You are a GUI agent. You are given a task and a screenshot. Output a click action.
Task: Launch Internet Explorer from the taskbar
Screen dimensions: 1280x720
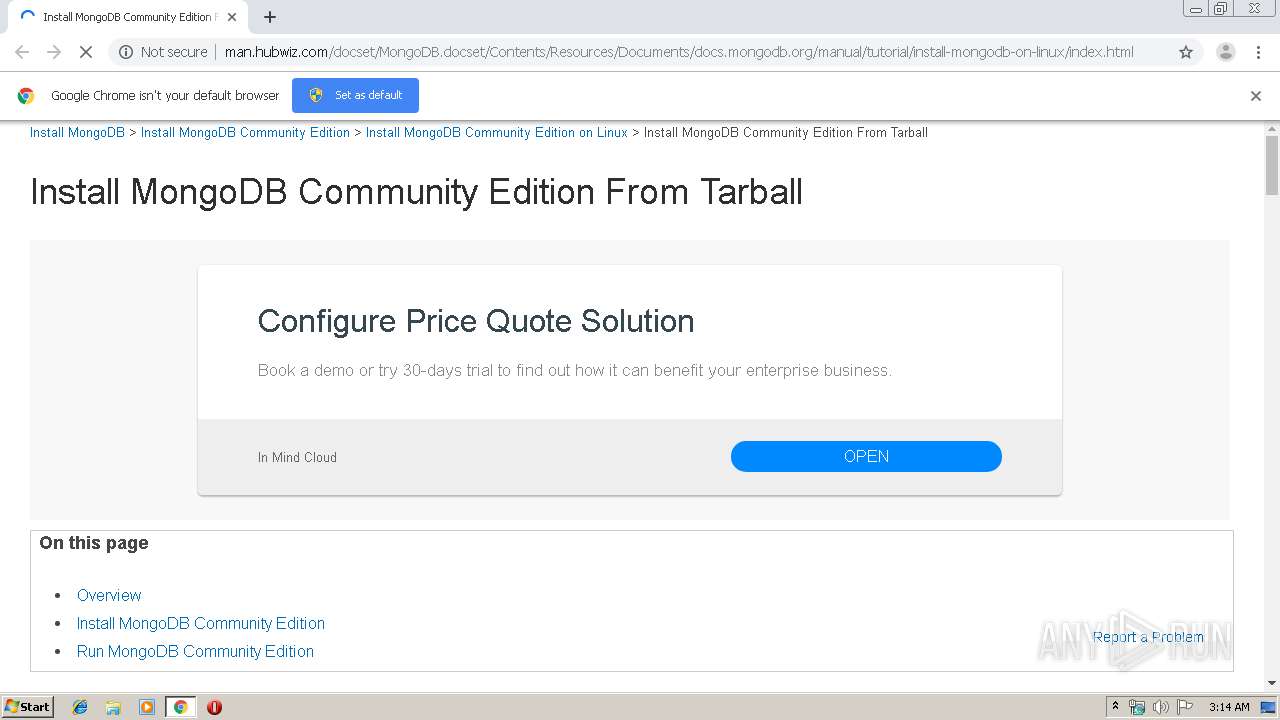click(x=80, y=707)
